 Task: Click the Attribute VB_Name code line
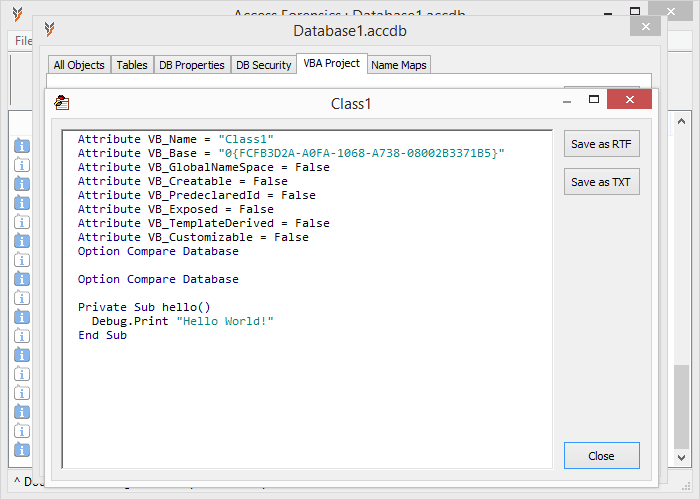pos(175,139)
